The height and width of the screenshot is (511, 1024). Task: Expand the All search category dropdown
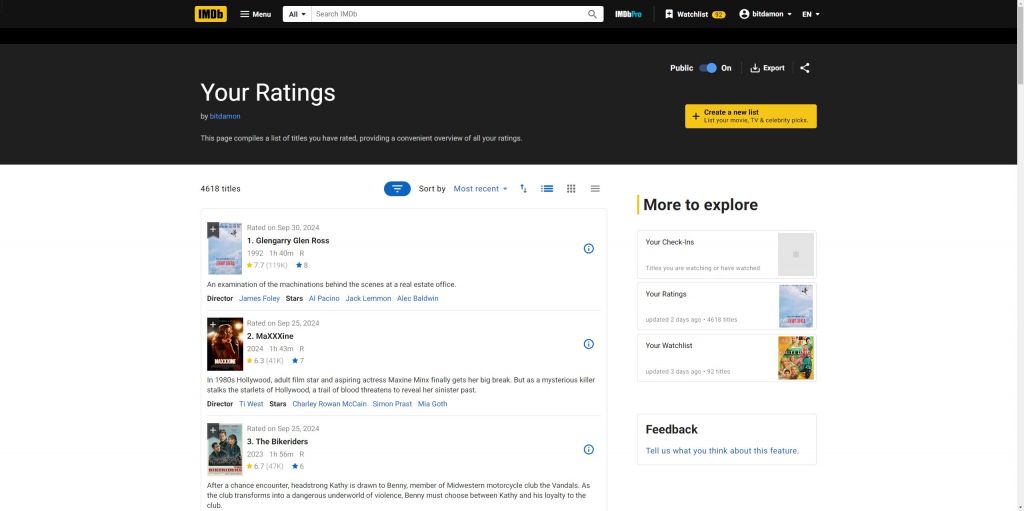tap(297, 14)
